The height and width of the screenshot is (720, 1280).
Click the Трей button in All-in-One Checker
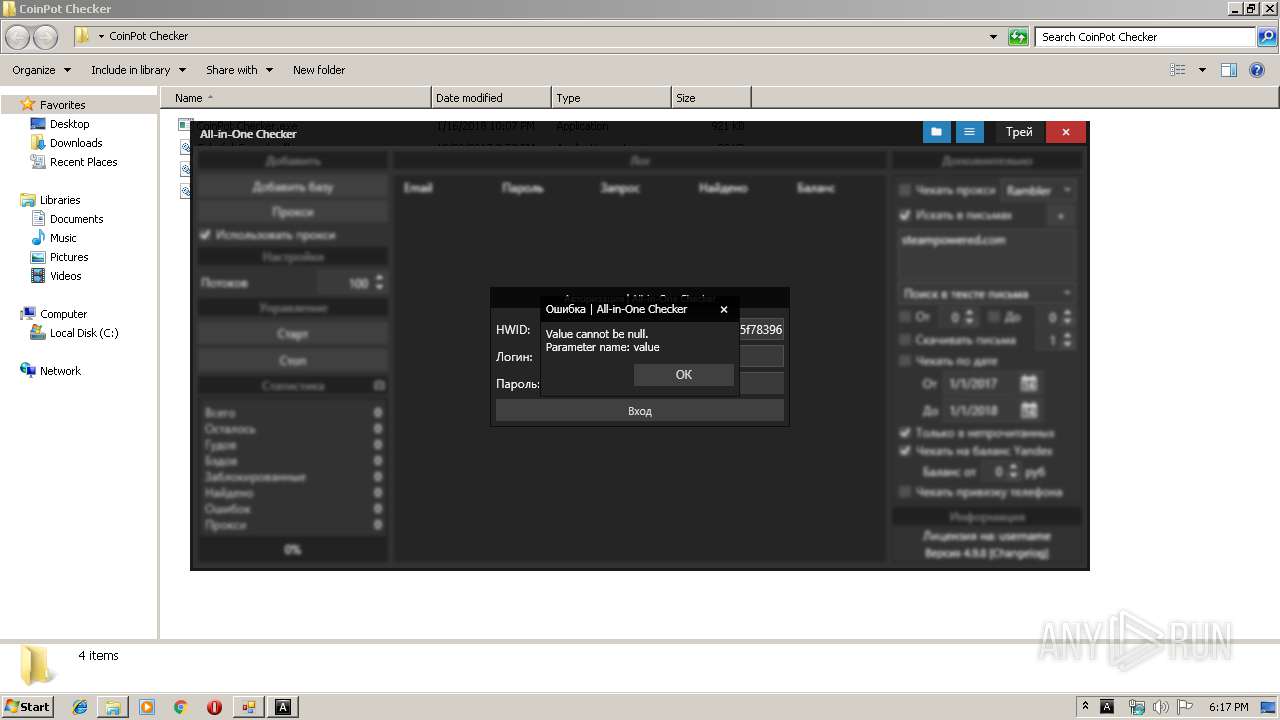(1019, 132)
